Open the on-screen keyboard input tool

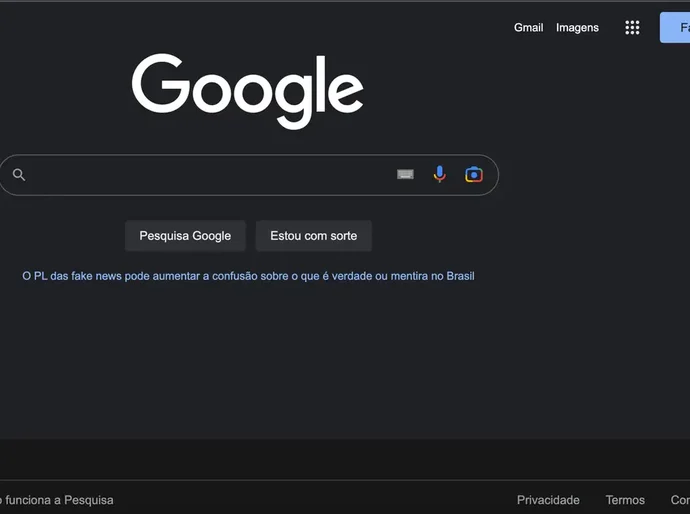click(x=405, y=175)
